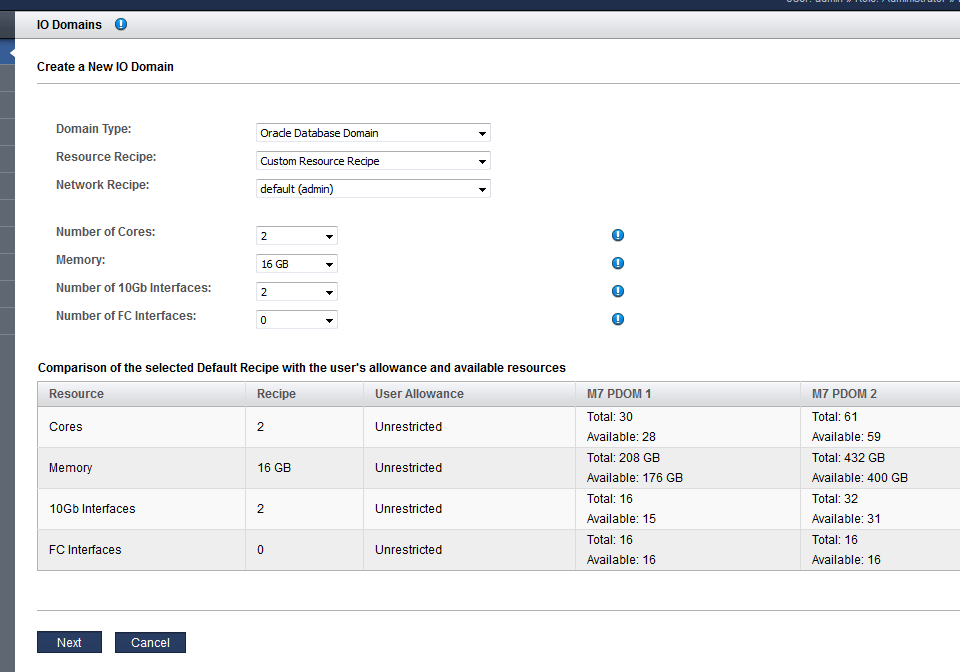The width and height of the screenshot is (960, 672).
Task: Click info icon for Number of Cores
Action: pyautogui.click(x=618, y=235)
